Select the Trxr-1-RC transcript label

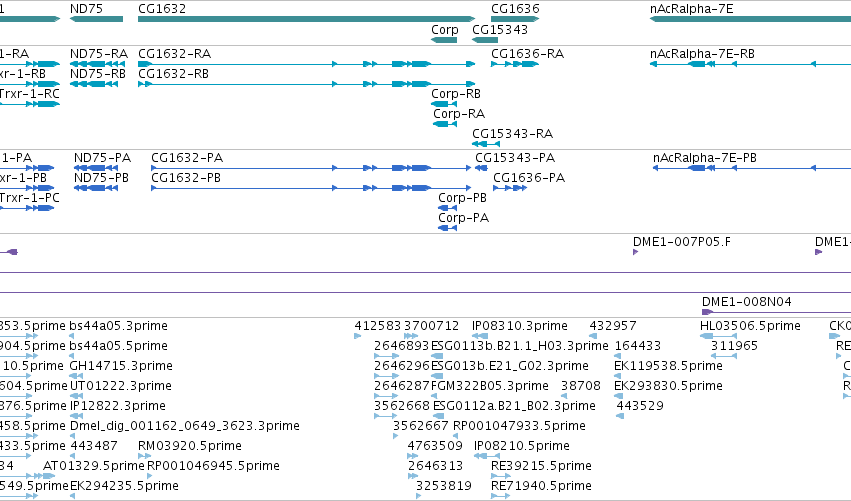pos(29,94)
